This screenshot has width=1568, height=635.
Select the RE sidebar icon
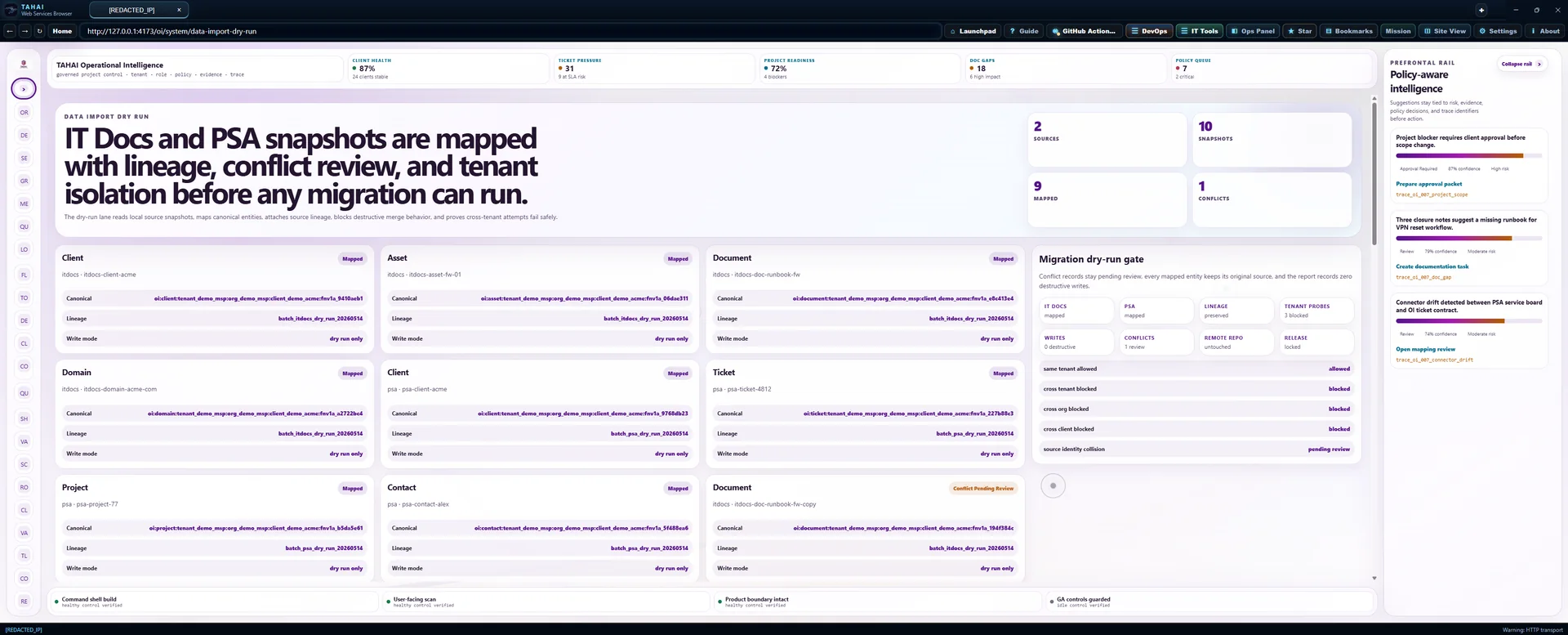pyautogui.click(x=24, y=601)
